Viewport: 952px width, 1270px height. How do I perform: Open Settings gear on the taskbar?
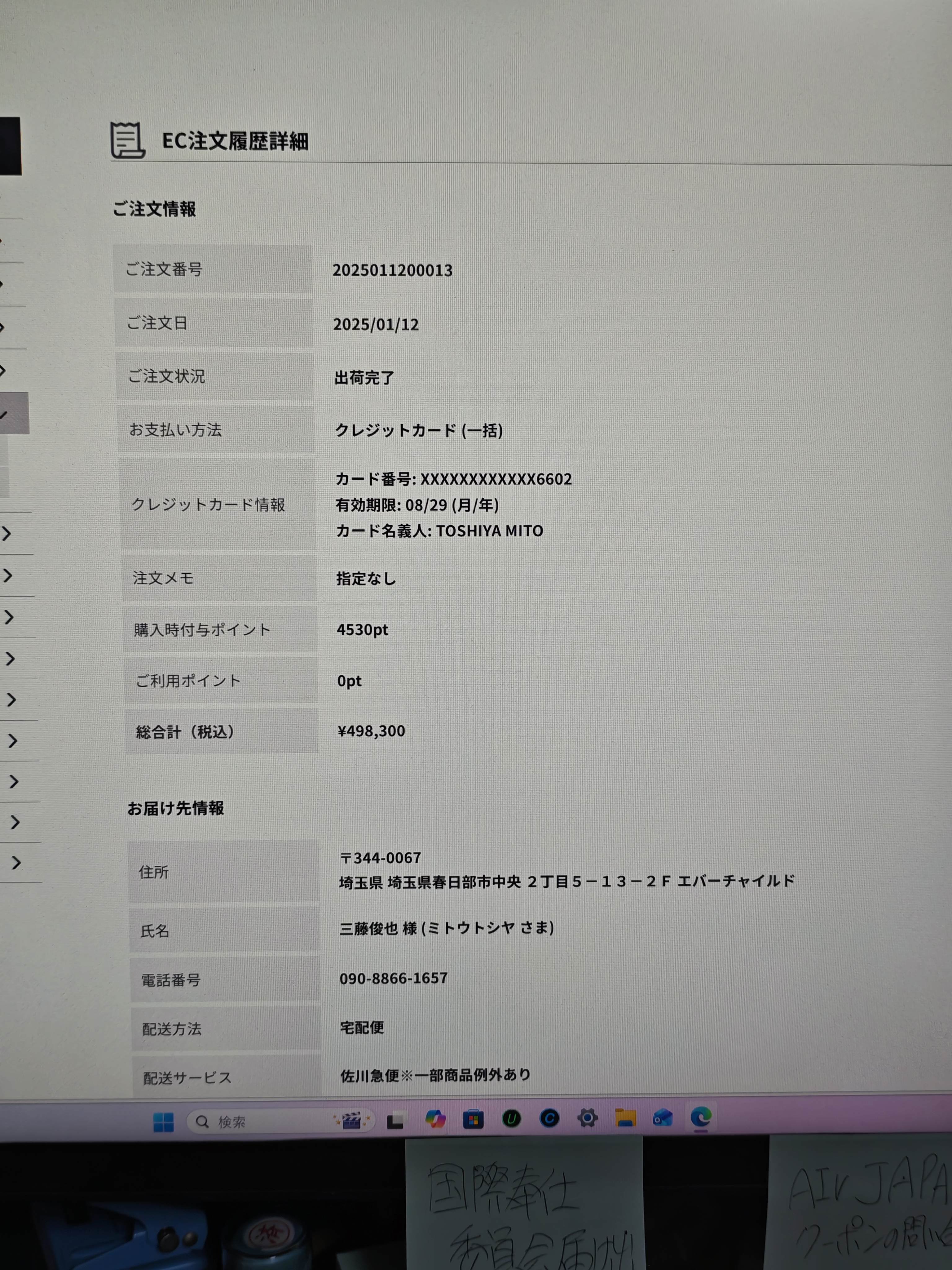tap(587, 1118)
